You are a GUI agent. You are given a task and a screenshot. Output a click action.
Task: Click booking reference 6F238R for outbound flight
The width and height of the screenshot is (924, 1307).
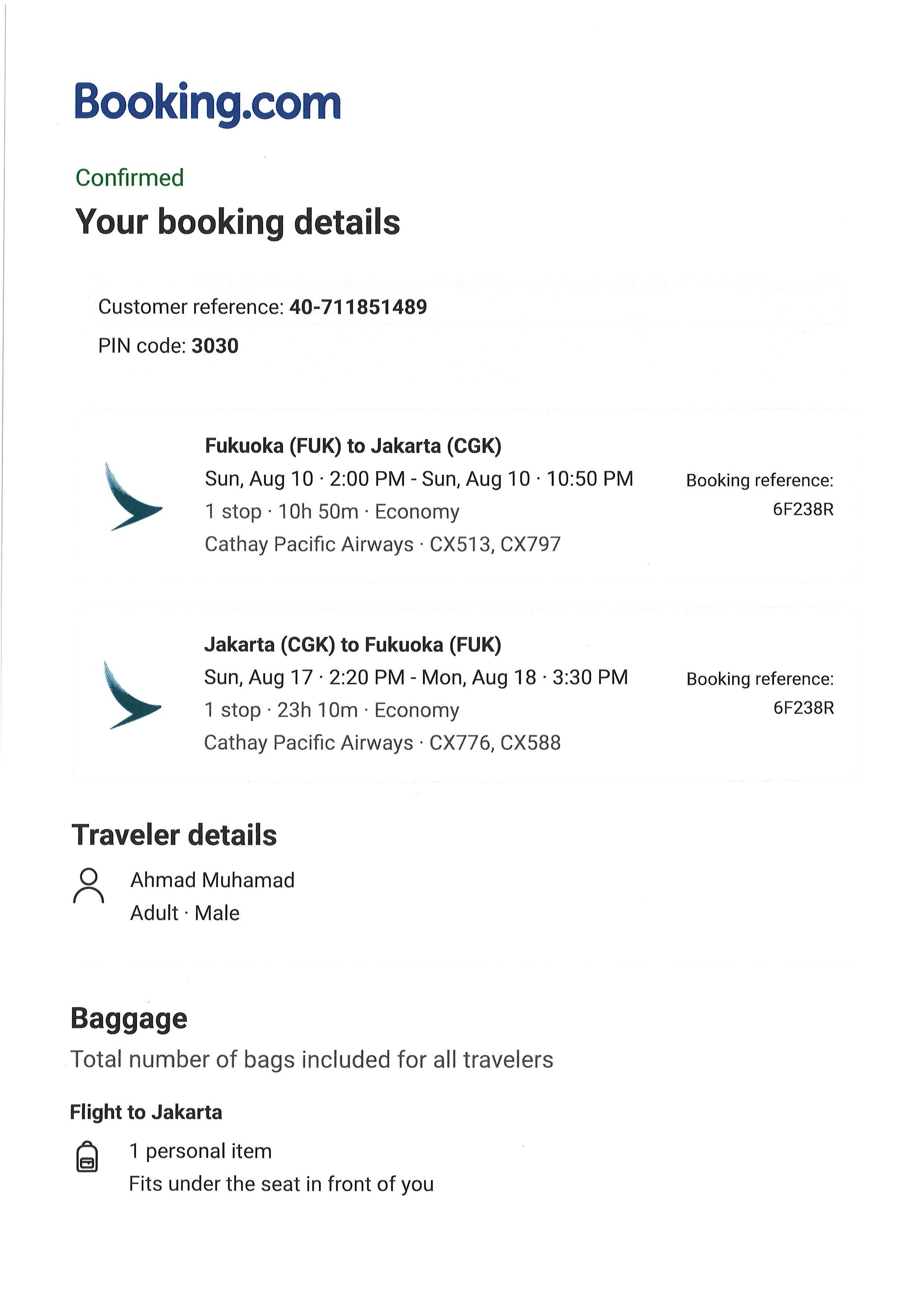803,509
